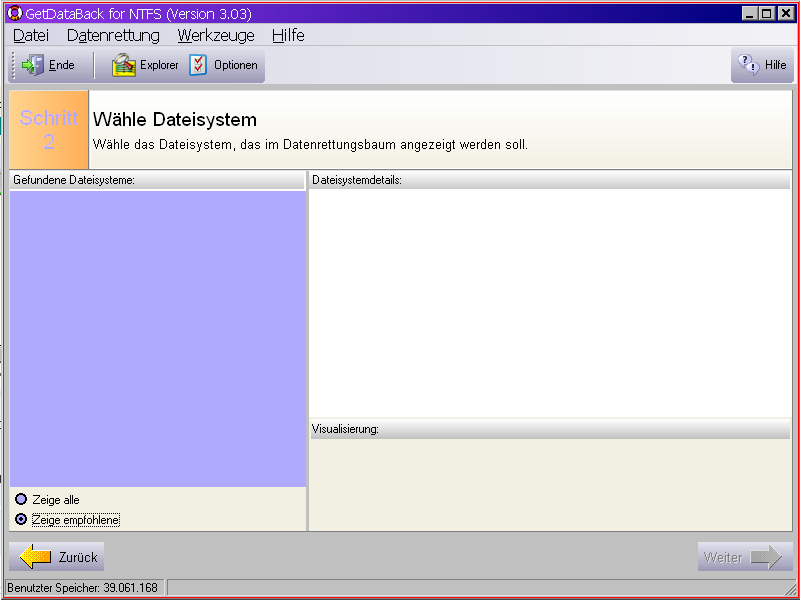Click the Dateisystemdetails panel header
This screenshot has width=800, height=600.
tap(549, 180)
